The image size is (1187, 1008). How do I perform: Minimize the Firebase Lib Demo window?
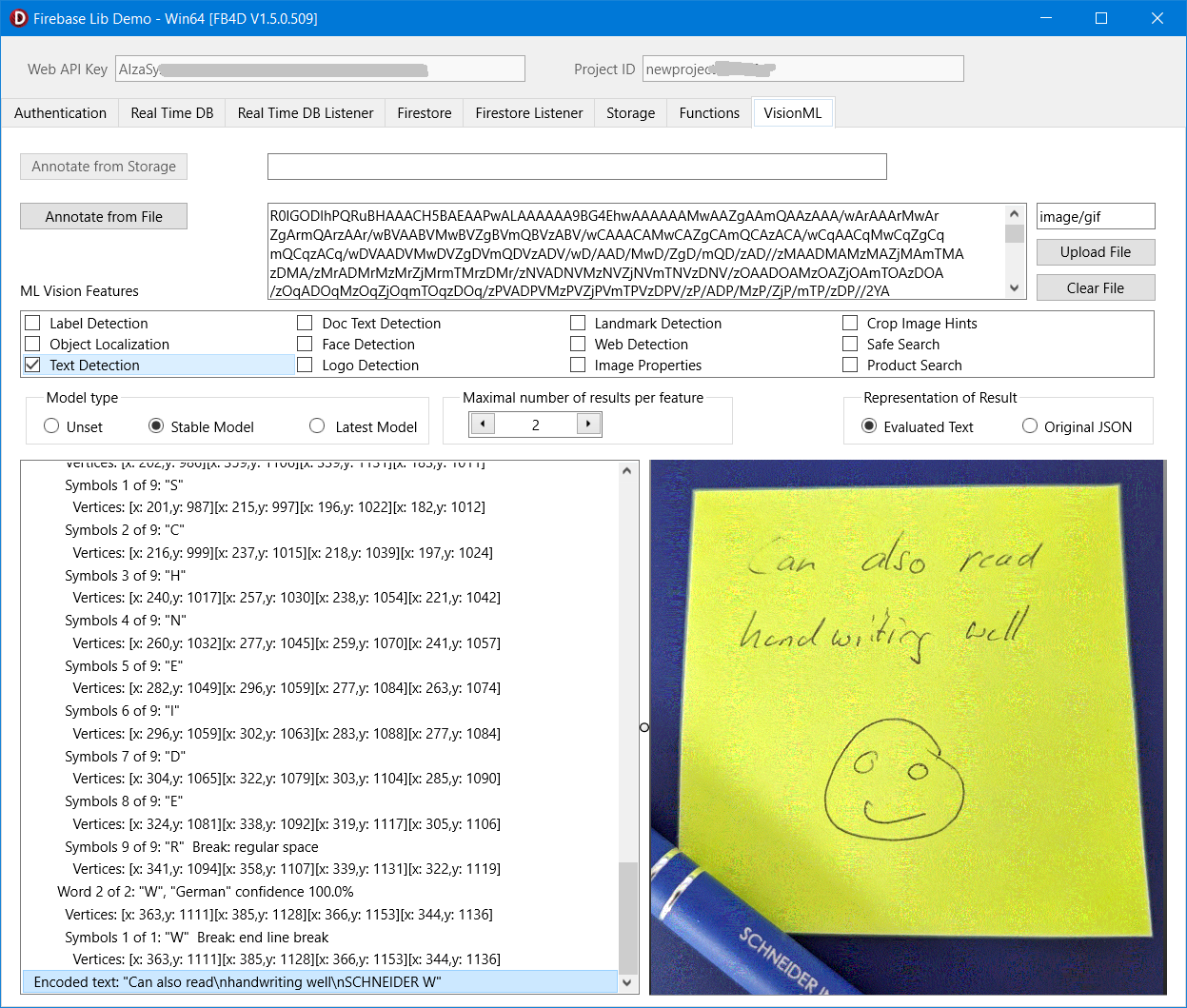pos(1045,18)
